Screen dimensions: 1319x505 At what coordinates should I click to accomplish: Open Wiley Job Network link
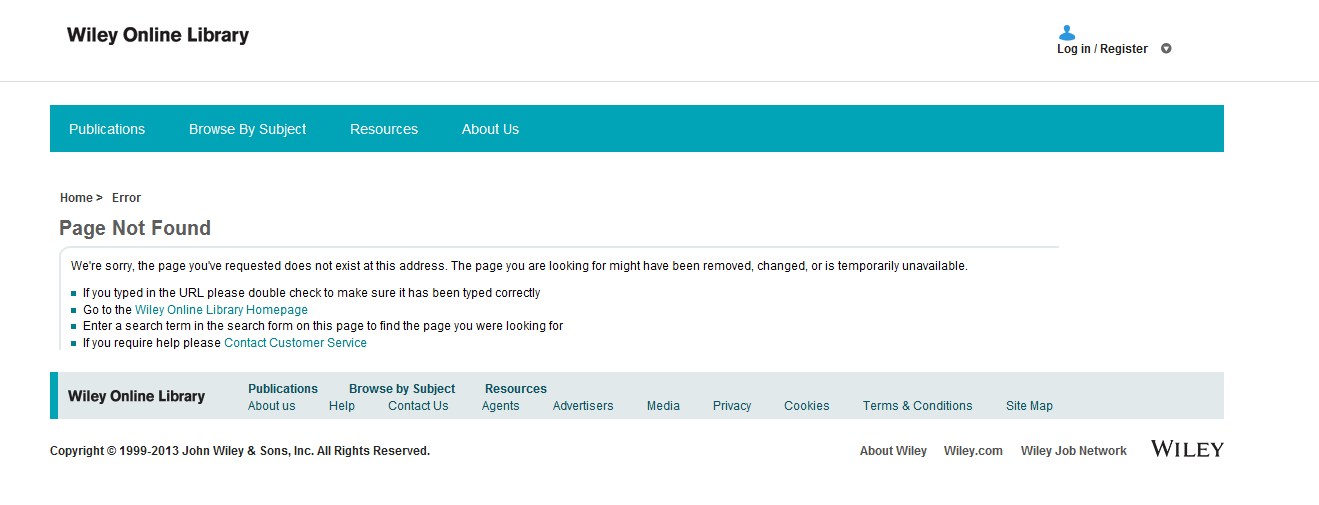click(x=1074, y=451)
